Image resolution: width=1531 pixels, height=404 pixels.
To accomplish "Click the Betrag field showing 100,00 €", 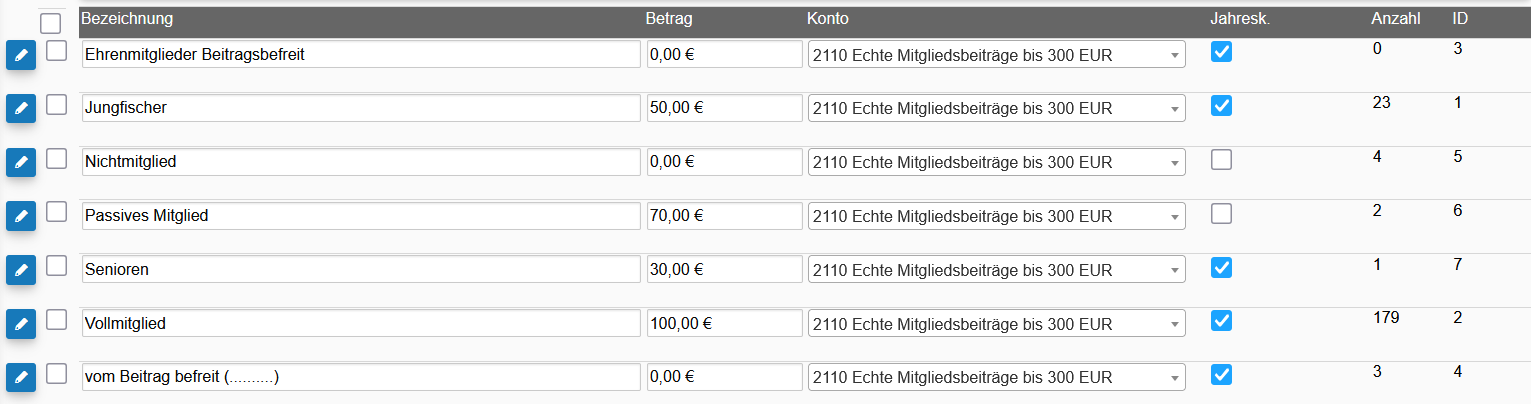I will click(x=725, y=324).
